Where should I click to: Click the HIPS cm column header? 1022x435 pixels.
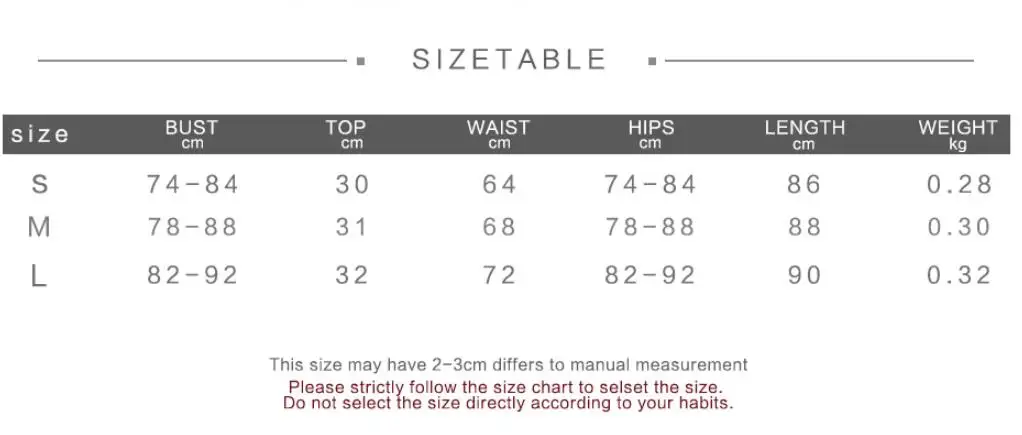pyautogui.click(x=650, y=134)
